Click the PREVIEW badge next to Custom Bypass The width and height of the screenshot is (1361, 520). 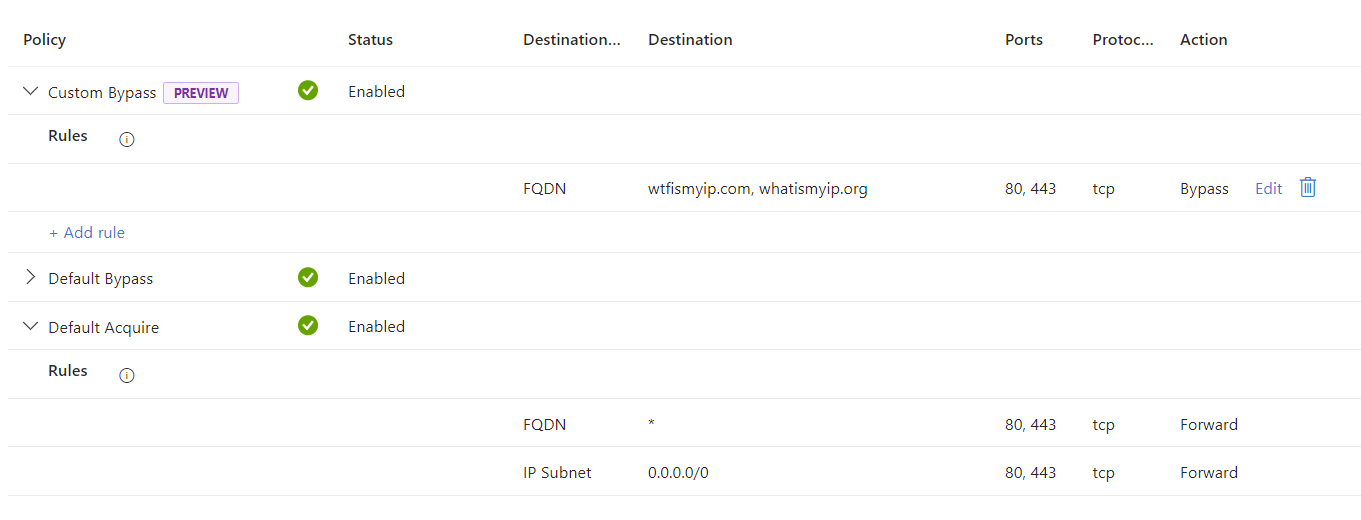point(201,93)
